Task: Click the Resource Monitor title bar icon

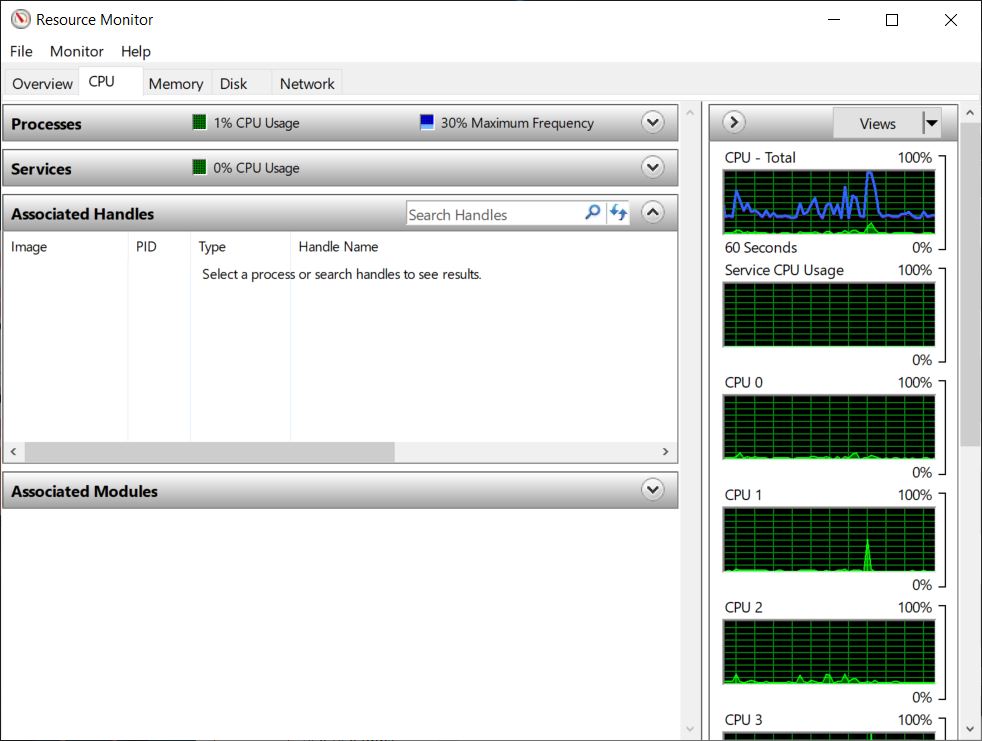Action: click(20, 20)
